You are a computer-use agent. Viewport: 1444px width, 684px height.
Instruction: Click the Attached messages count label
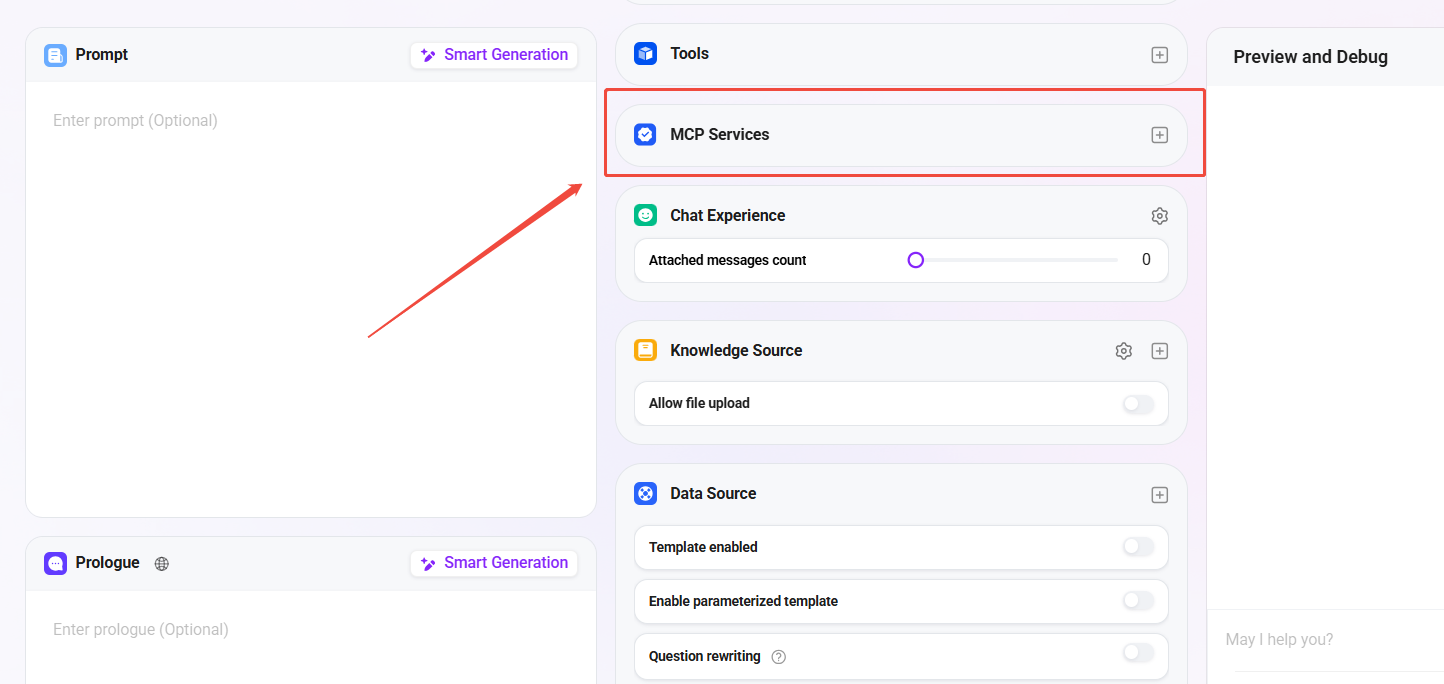point(727,261)
